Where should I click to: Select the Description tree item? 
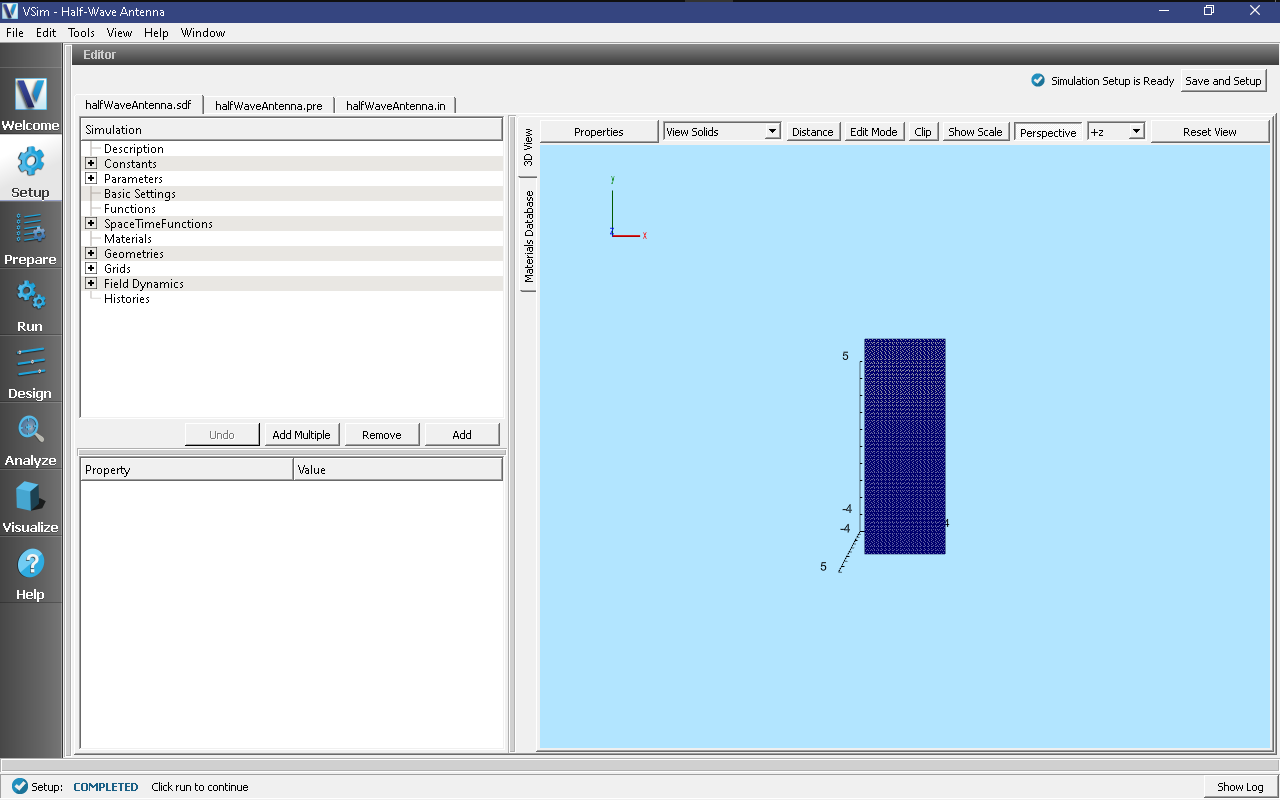point(133,148)
